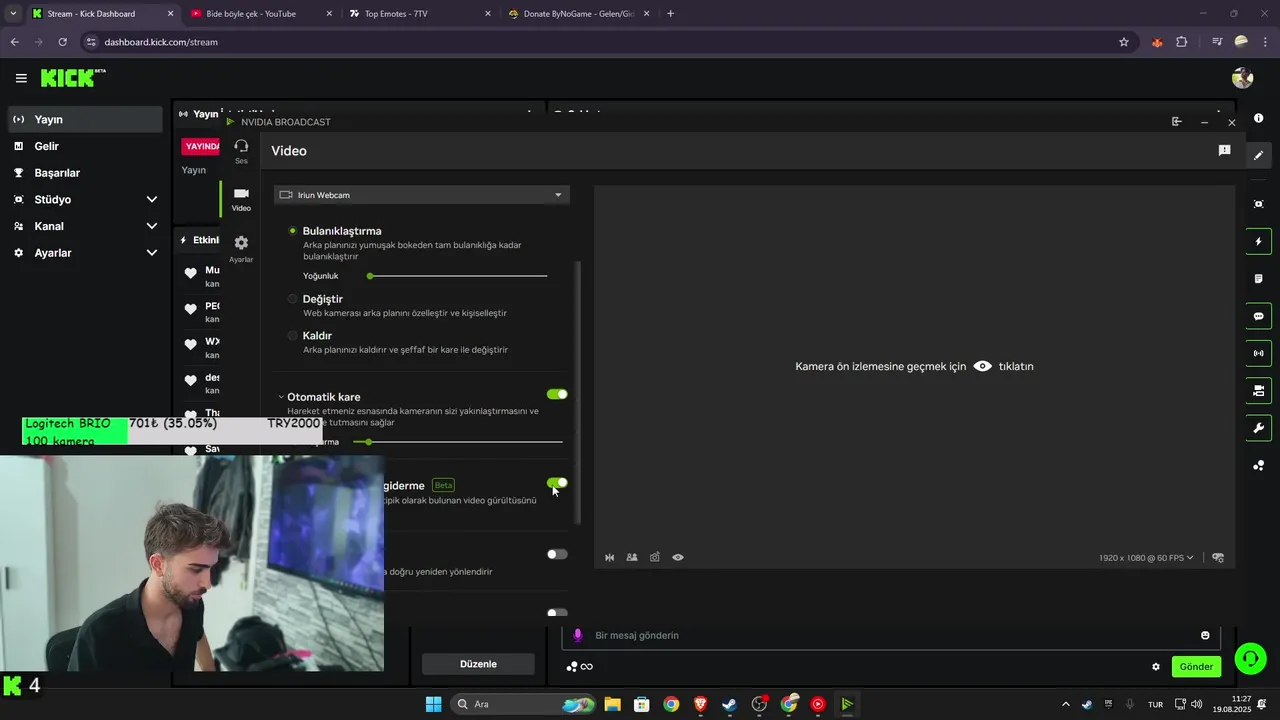The image size is (1280, 720).
Task: Collapse the Otomatik kare section chevron
Action: [281, 397]
